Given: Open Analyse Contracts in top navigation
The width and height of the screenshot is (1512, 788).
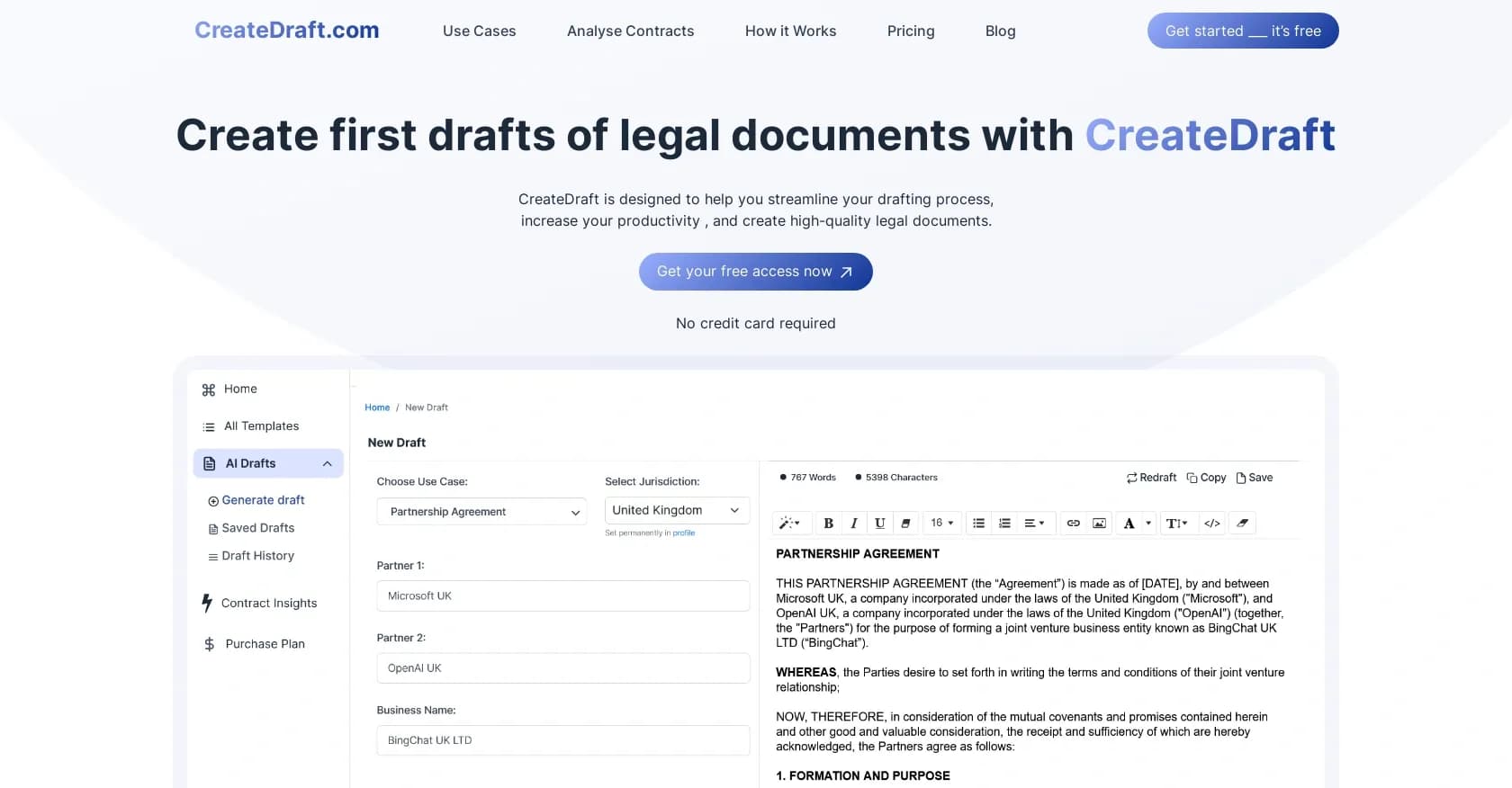Looking at the screenshot, I should (x=630, y=31).
